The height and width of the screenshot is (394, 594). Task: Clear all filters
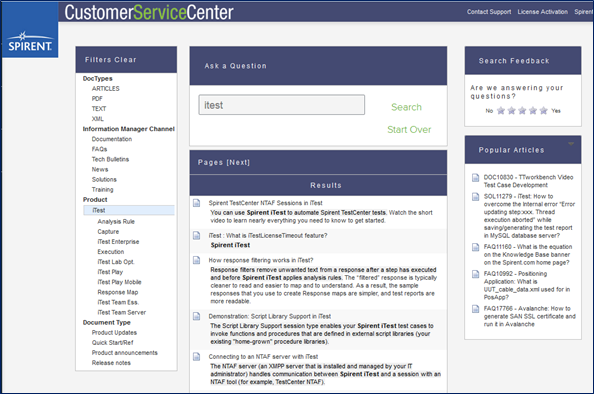click(125, 60)
